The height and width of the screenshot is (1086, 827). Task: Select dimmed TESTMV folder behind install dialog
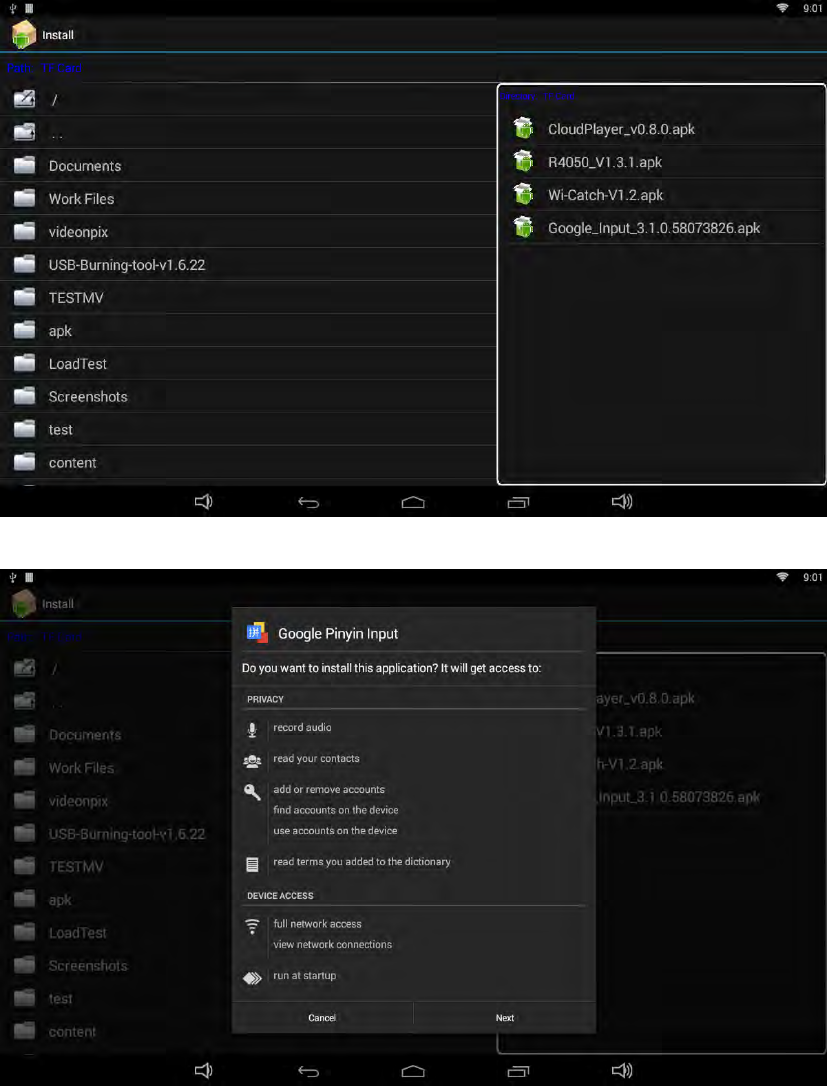116,867
